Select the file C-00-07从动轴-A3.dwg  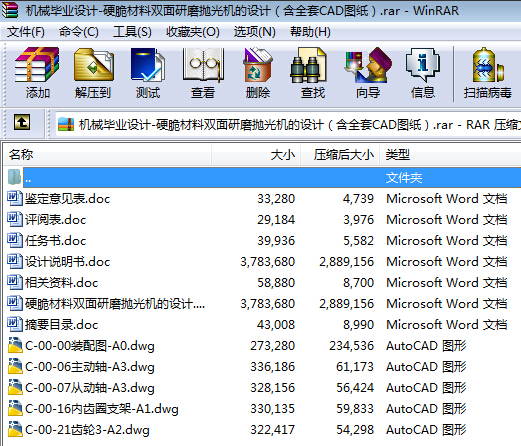90,388
